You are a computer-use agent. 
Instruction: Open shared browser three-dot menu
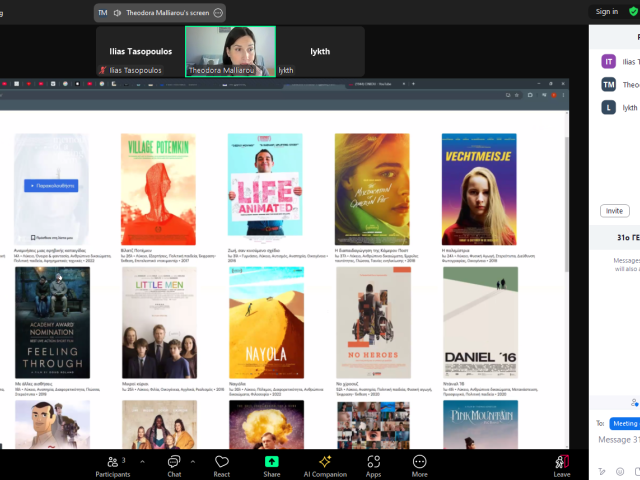click(563, 95)
